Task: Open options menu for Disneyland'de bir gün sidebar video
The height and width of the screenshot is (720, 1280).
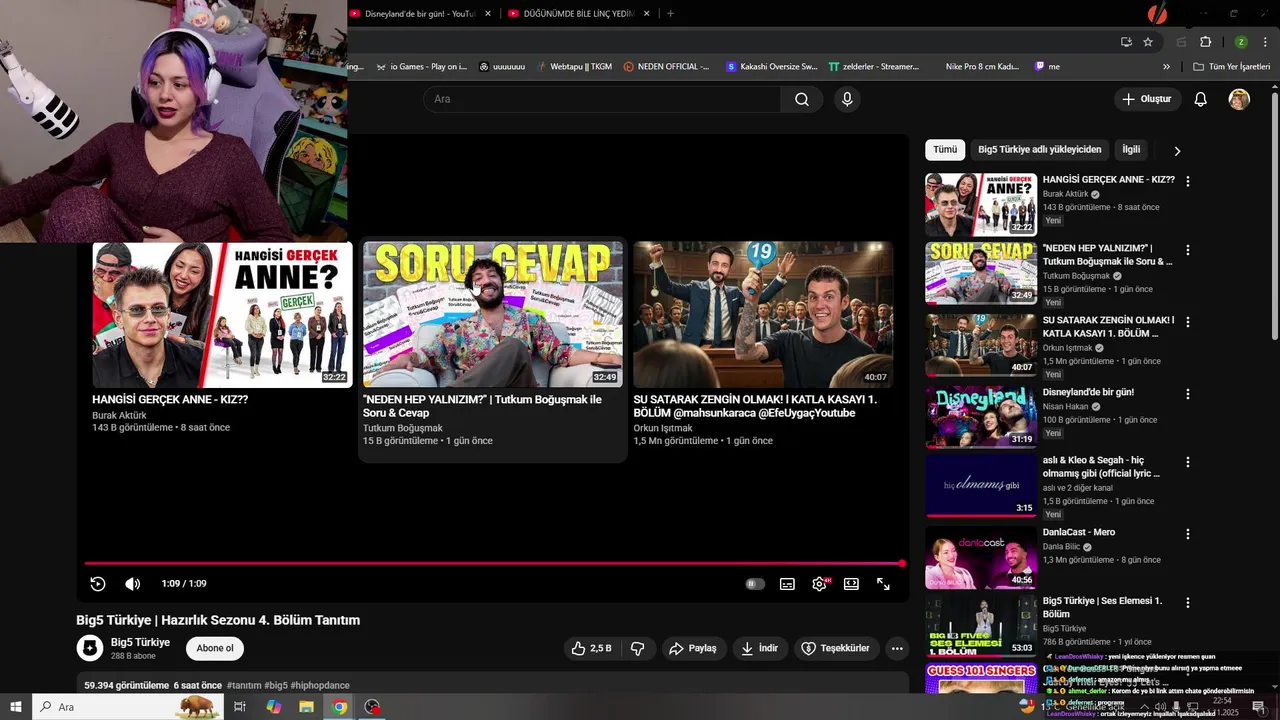Action: [1188, 394]
